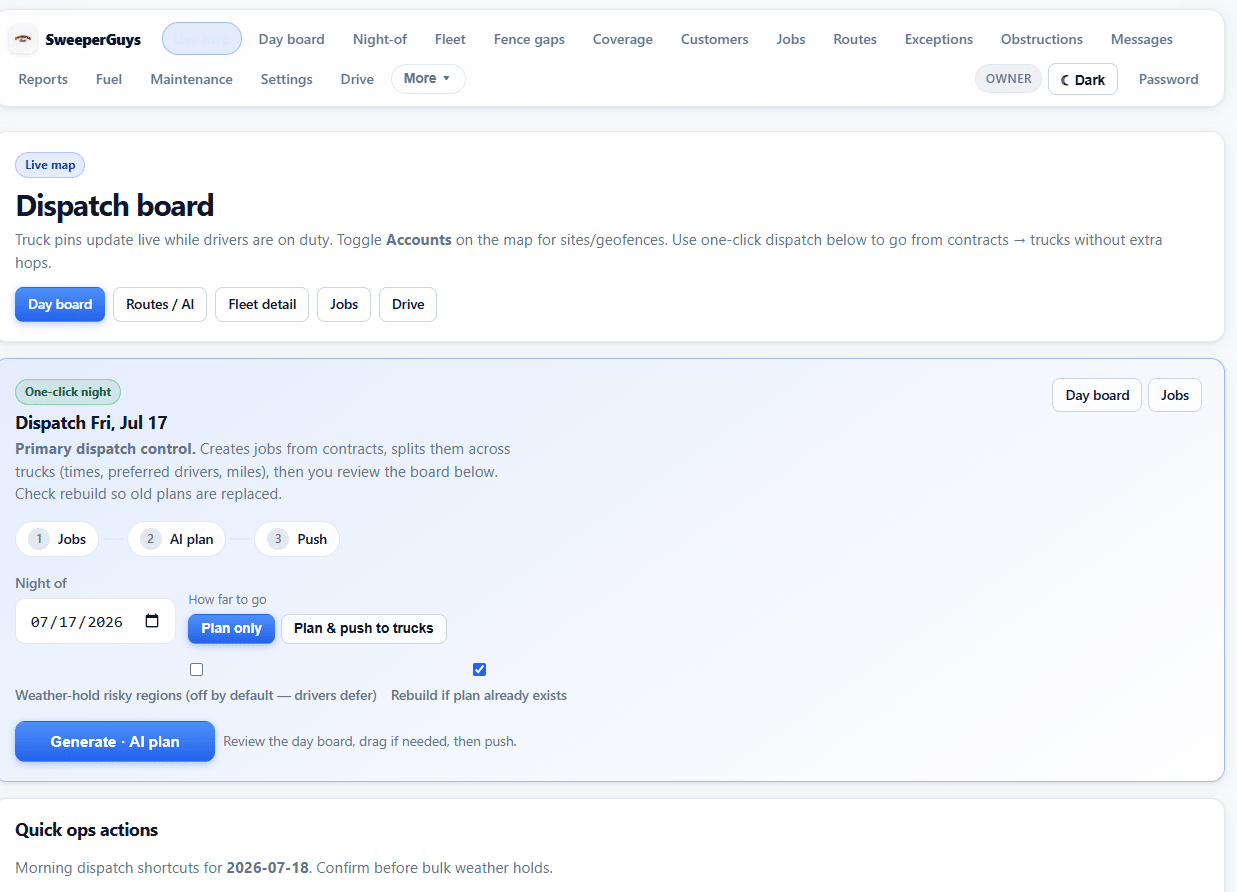
Task: Open Drive in the top navigation
Action: (357, 79)
